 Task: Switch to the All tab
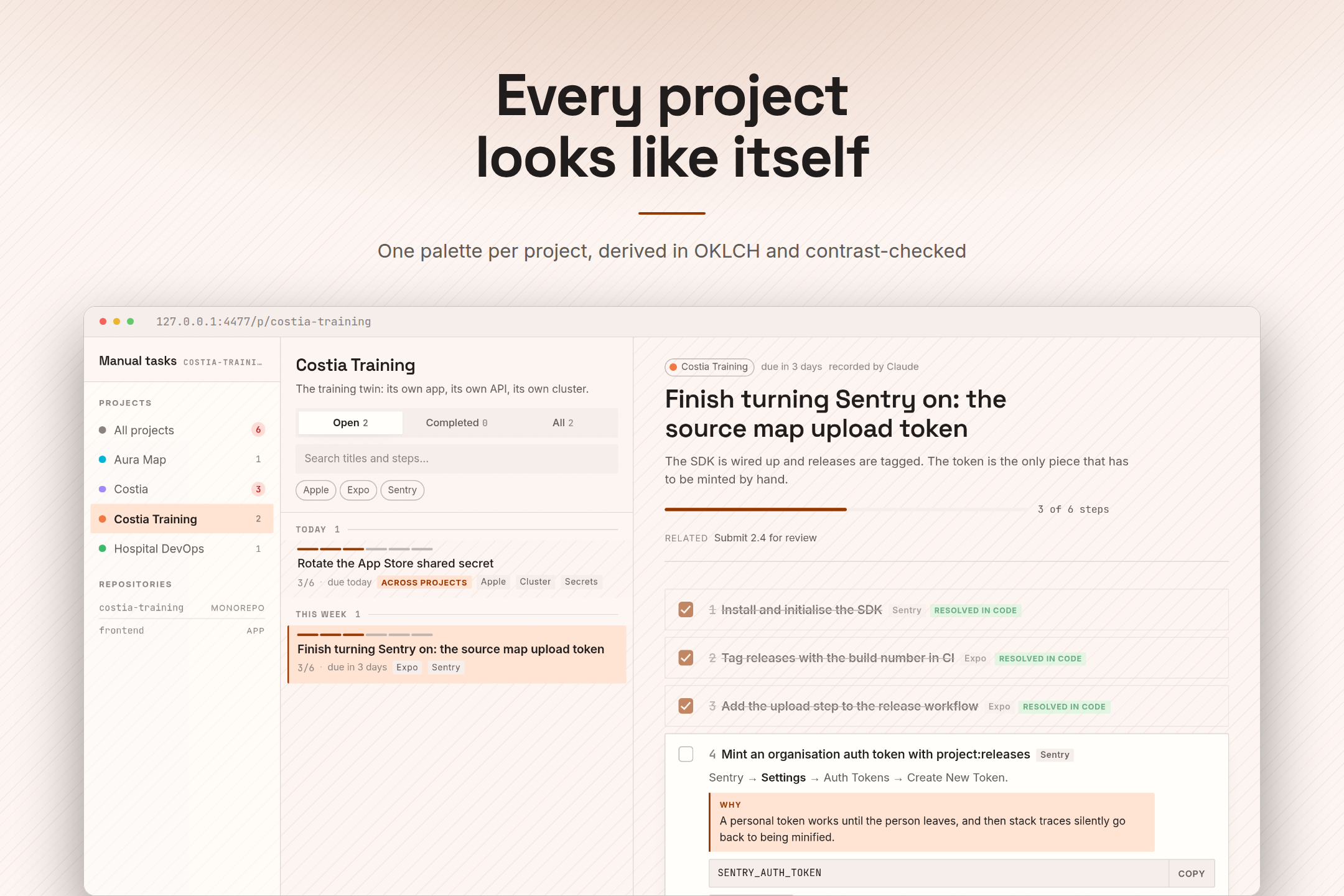pyautogui.click(x=563, y=422)
